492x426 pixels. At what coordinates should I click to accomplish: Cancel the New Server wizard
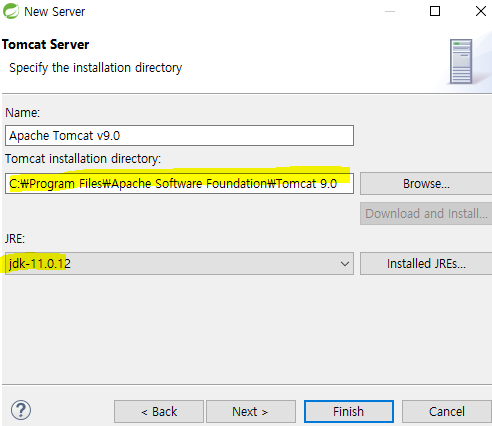(447, 411)
